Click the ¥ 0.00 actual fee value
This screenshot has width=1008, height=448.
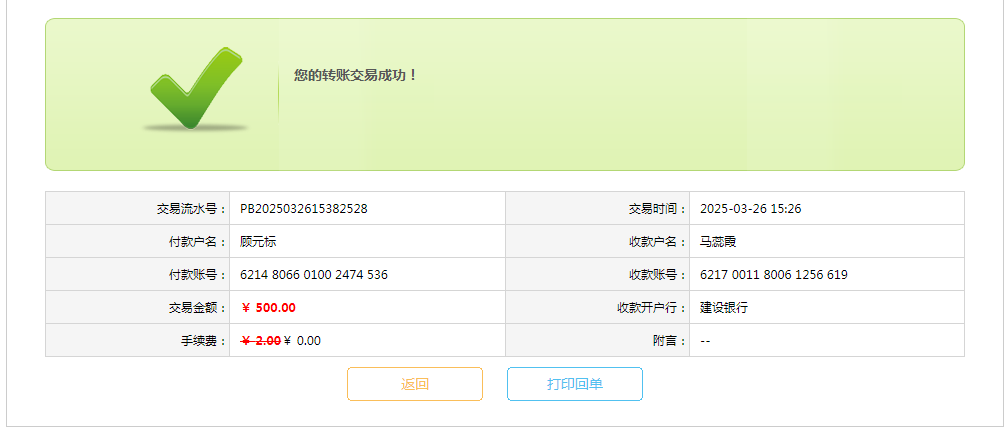pyautogui.click(x=303, y=341)
